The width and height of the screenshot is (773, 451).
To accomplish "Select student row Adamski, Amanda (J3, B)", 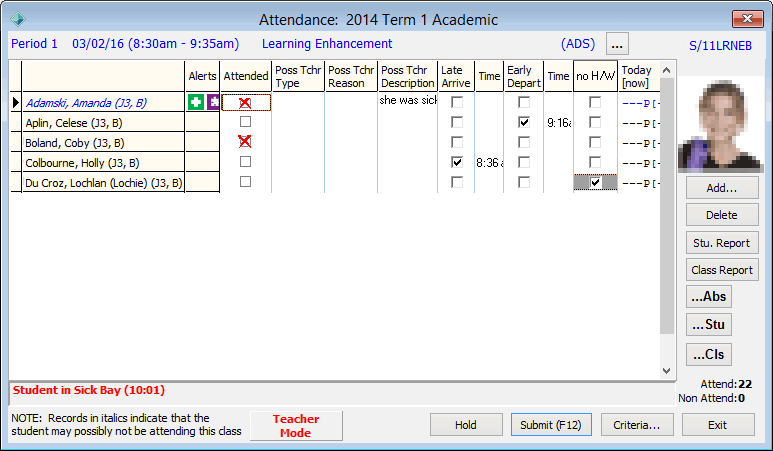I will (103, 103).
